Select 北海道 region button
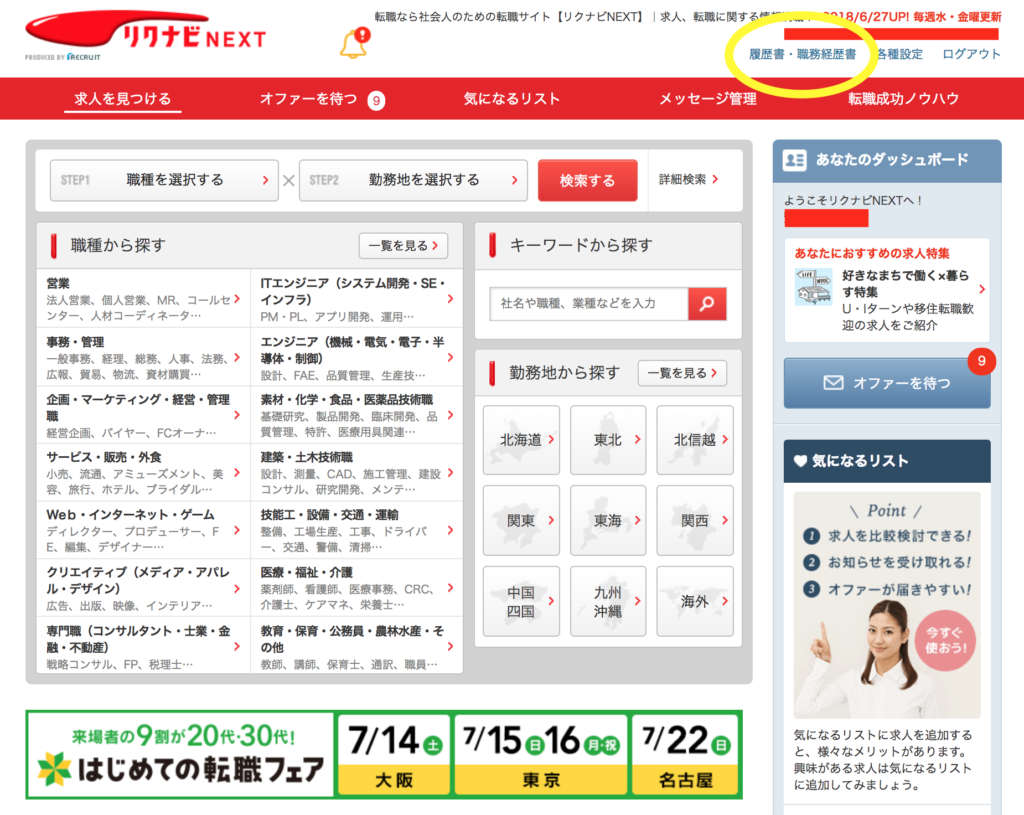 521,440
